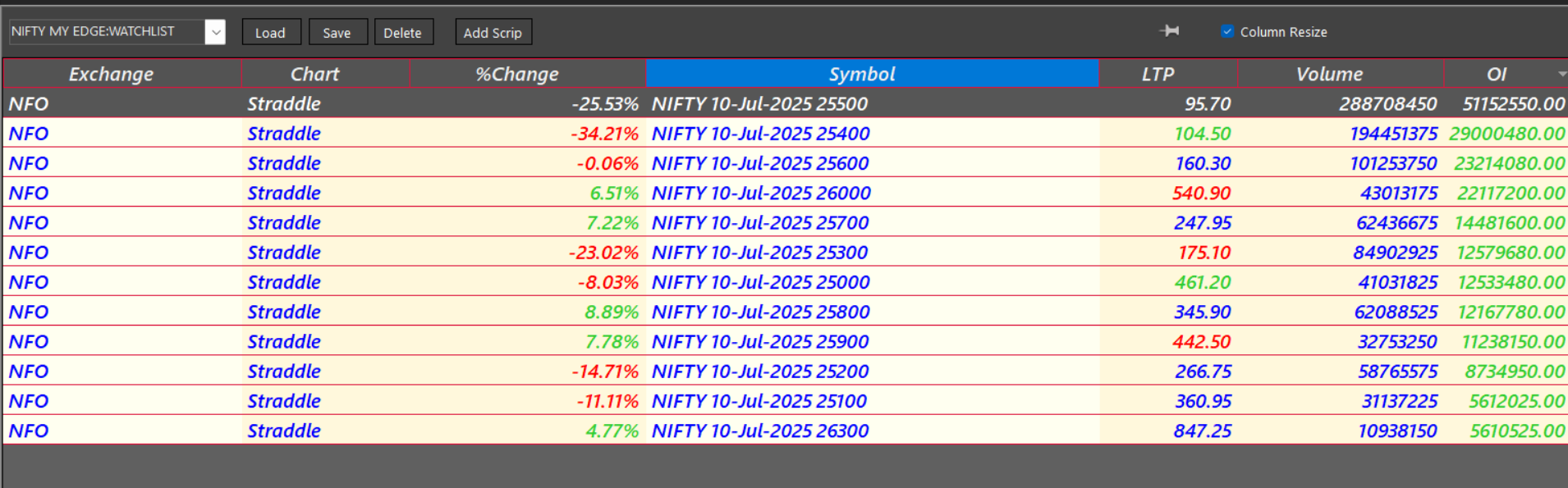Select the NIFTY 10-Jul-2025 25700 symbol
The width and height of the screenshot is (1568, 488).
(761, 222)
